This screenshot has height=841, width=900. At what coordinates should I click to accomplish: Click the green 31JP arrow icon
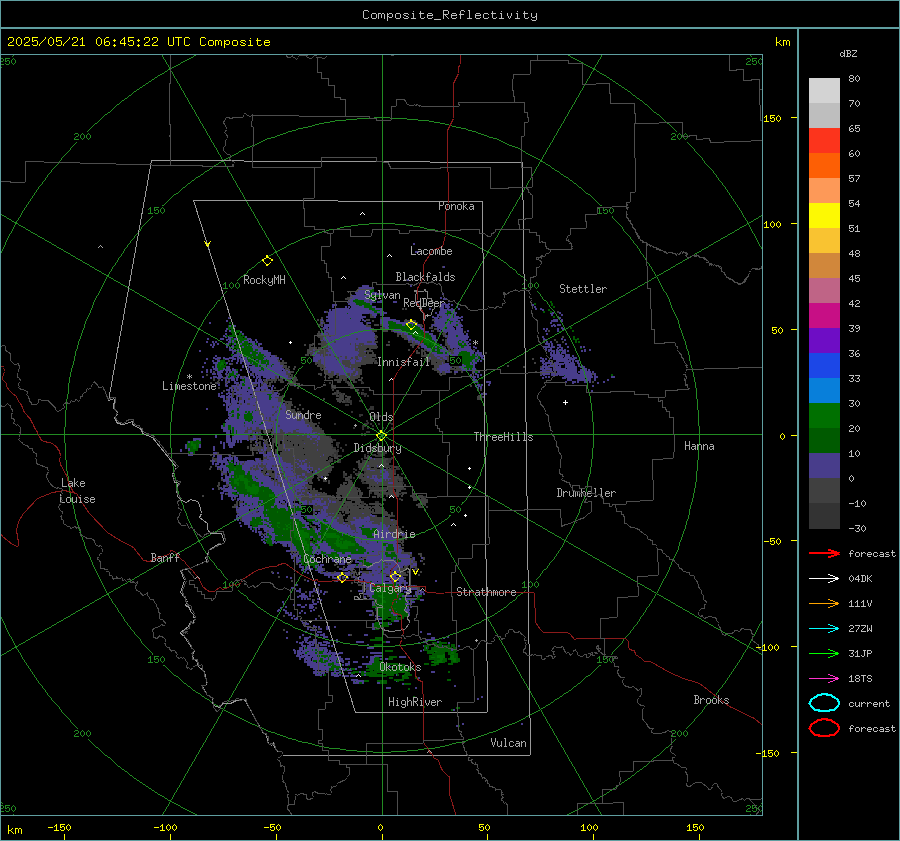(x=824, y=653)
